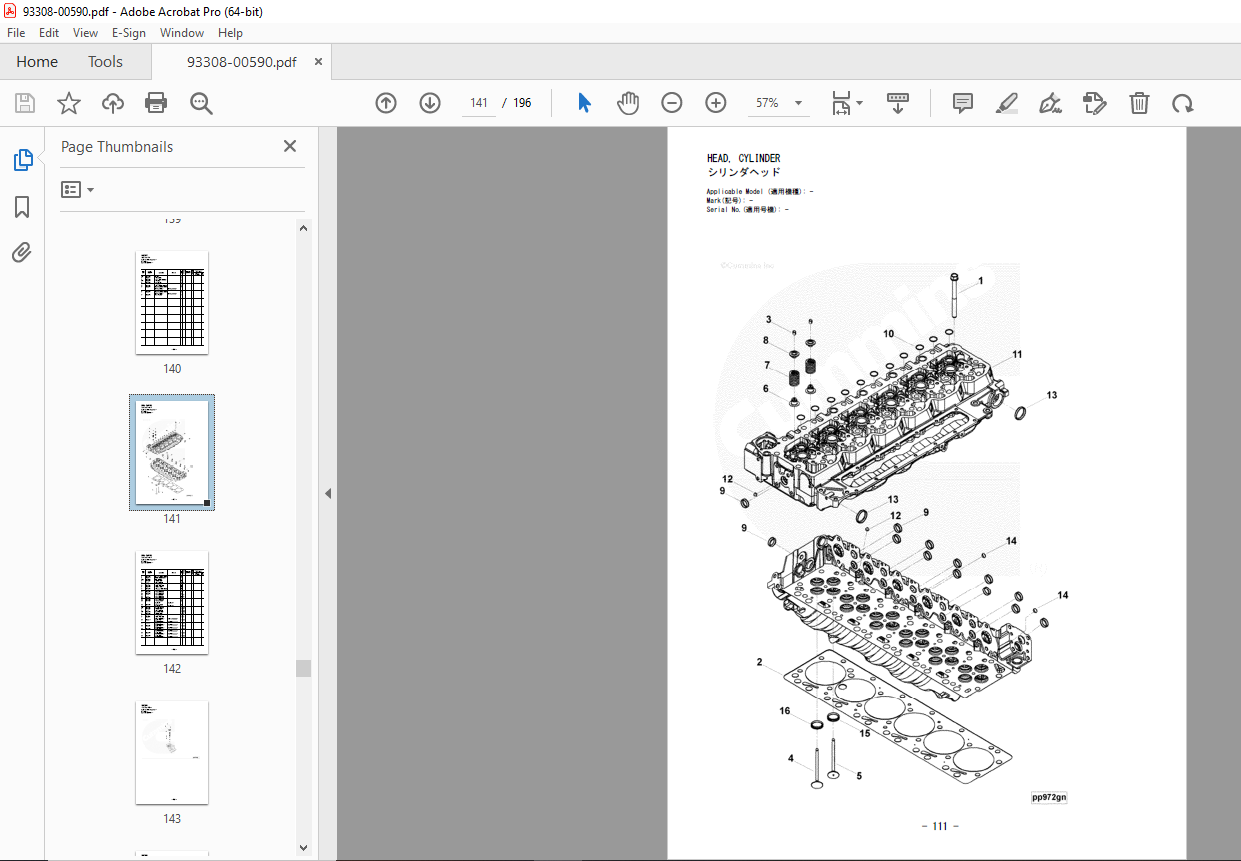Click the total page count 196
Image resolution: width=1241 pixels, height=861 pixels.
(x=522, y=103)
